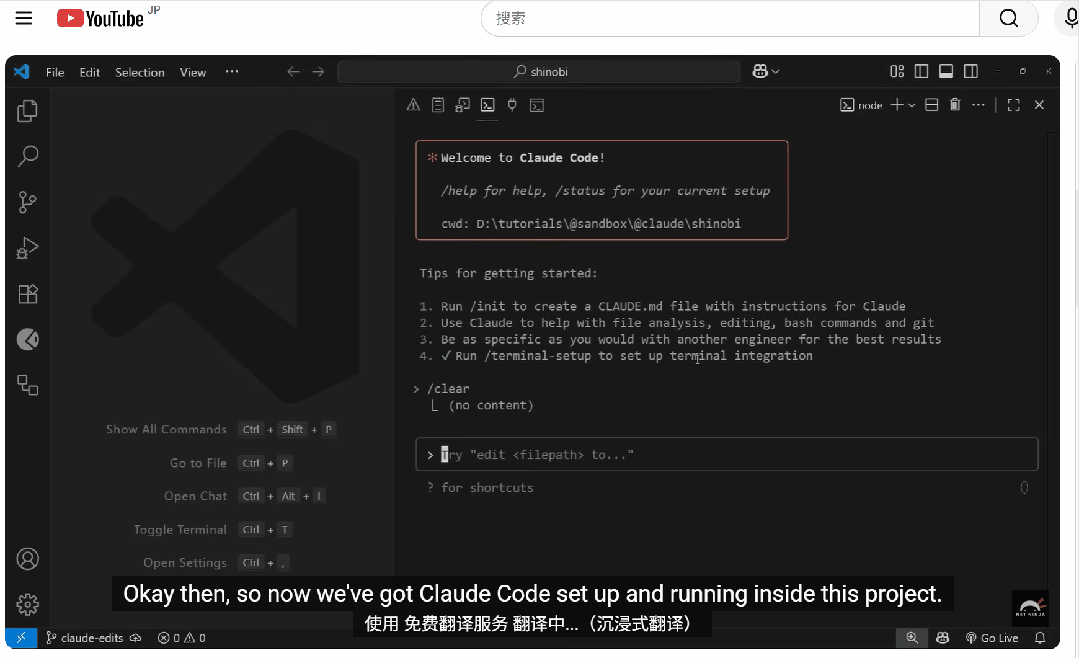Close the terminal panel
Image resolution: width=1079 pixels, height=658 pixels.
click(x=1039, y=105)
